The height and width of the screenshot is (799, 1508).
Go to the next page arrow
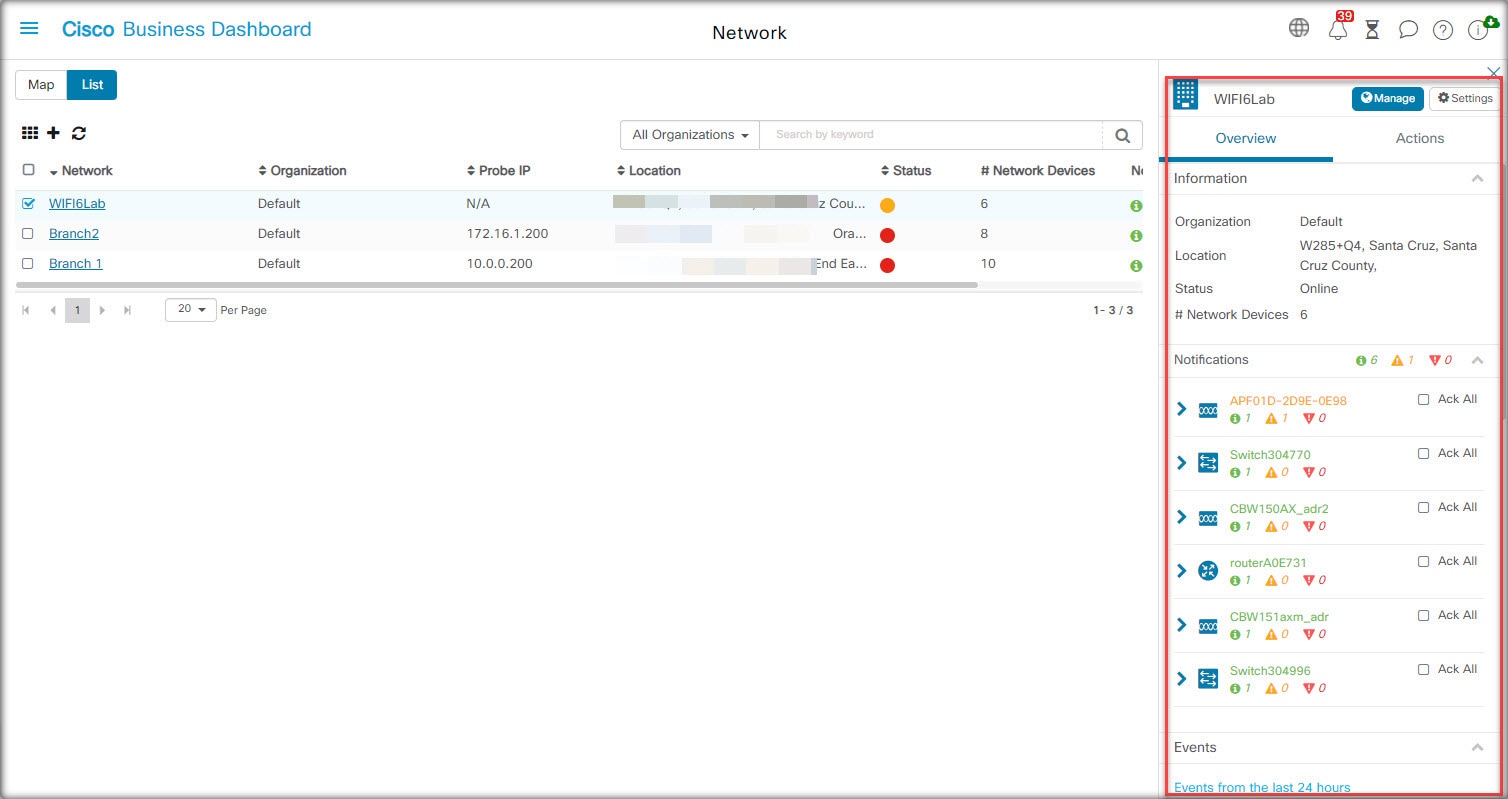[x=102, y=310]
